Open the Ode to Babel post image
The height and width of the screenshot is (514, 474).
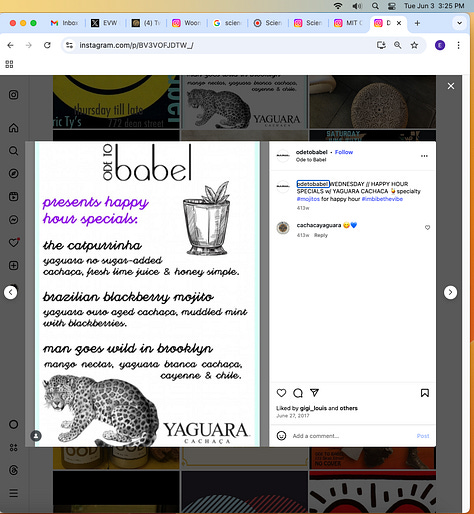coord(147,294)
